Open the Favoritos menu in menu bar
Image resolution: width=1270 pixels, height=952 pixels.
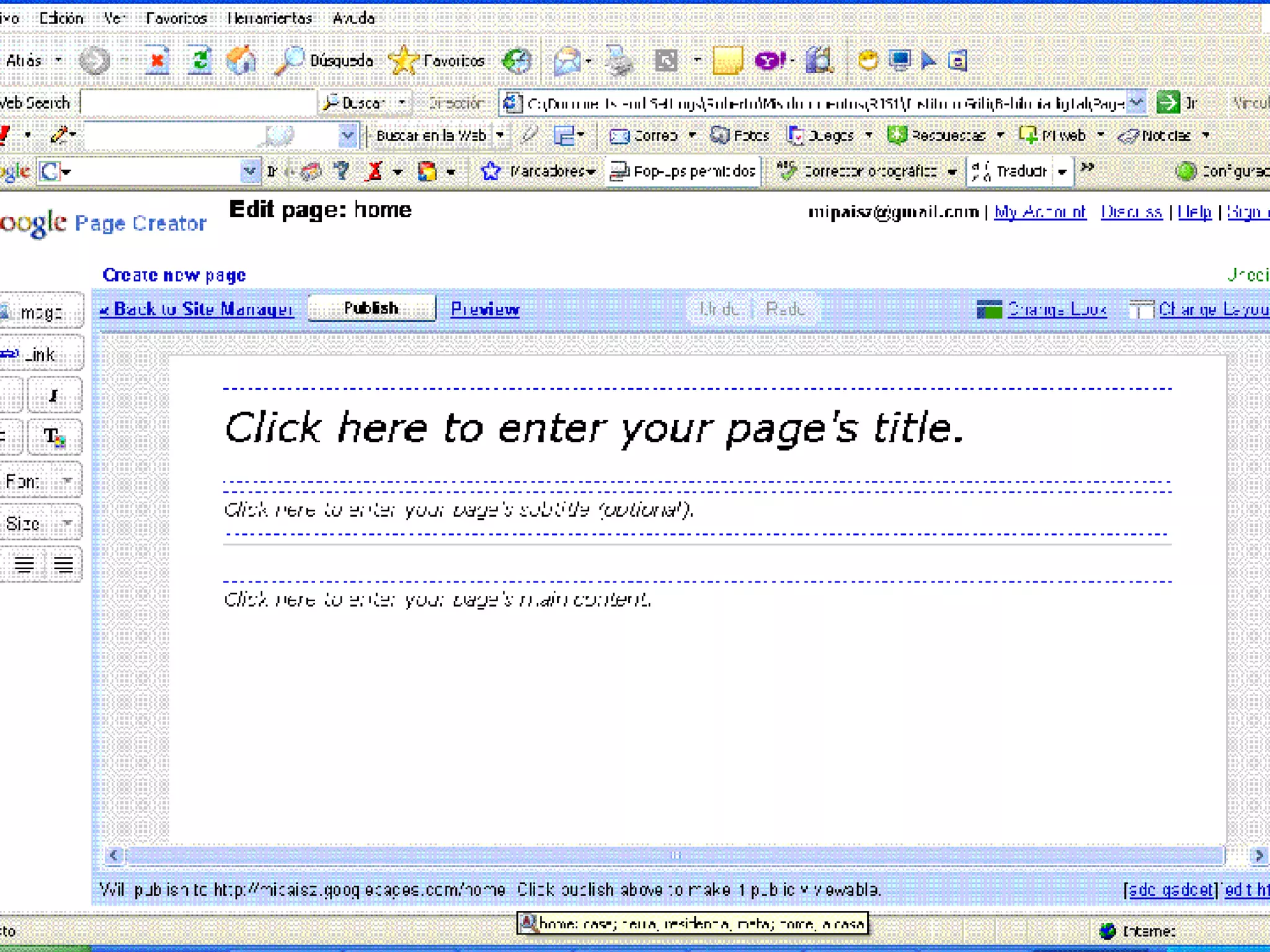176,18
